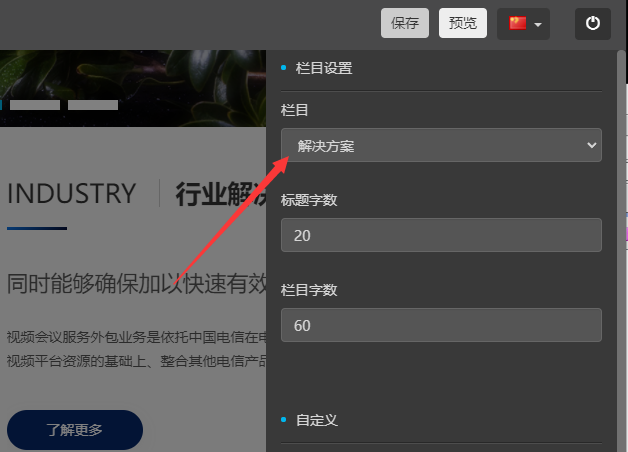The width and height of the screenshot is (628, 452).
Task: Click the China flag language icon
Action: [518, 23]
